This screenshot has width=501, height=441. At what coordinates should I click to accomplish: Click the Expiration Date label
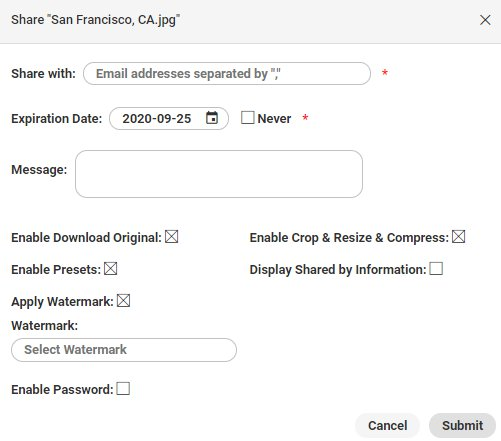(x=57, y=119)
